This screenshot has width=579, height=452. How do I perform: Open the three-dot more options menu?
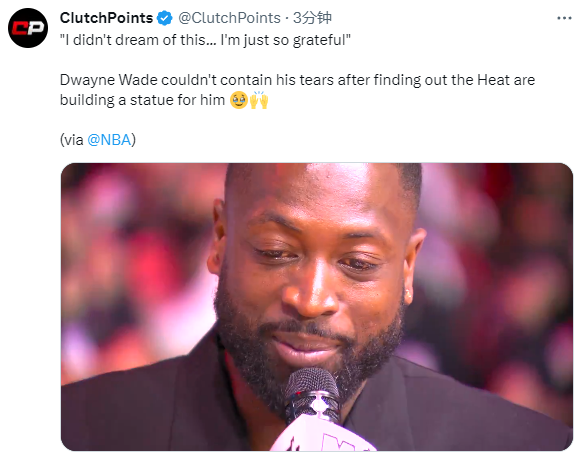564,18
